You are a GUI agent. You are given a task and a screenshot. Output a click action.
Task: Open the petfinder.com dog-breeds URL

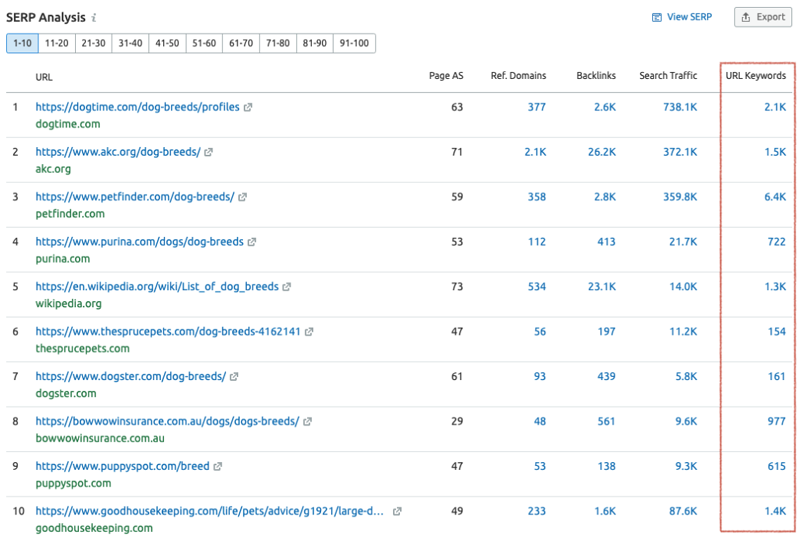[x=135, y=197]
